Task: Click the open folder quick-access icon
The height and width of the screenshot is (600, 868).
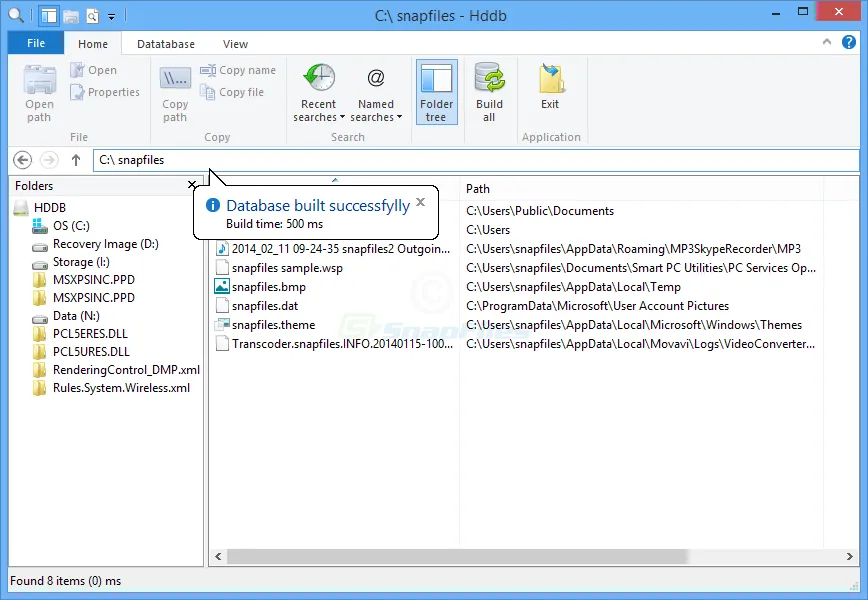Action: pos(71,16)
